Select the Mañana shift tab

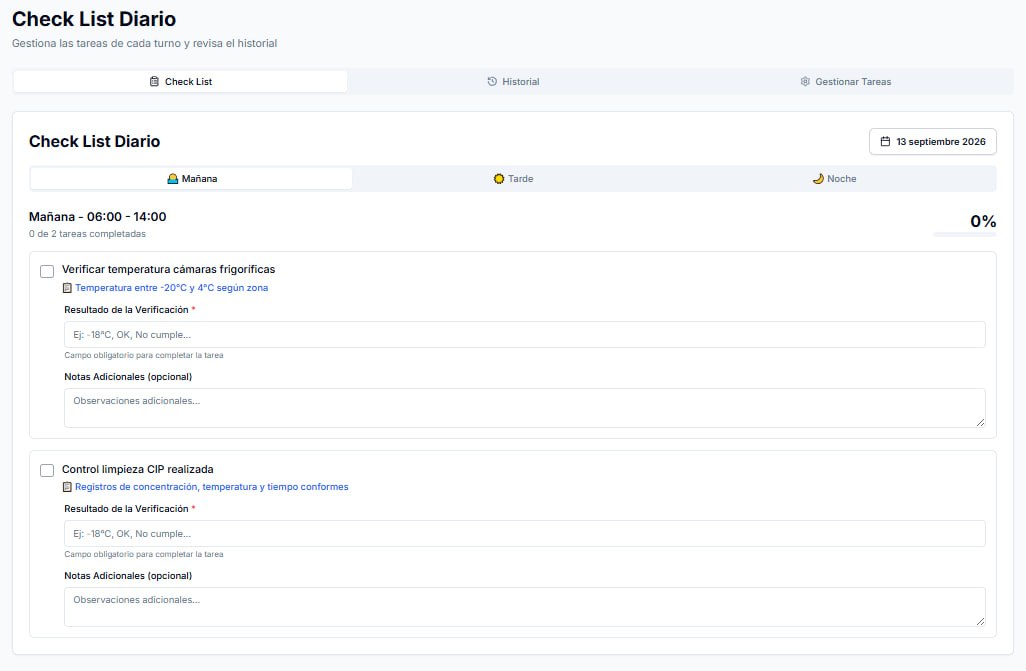tap(191, 179)
